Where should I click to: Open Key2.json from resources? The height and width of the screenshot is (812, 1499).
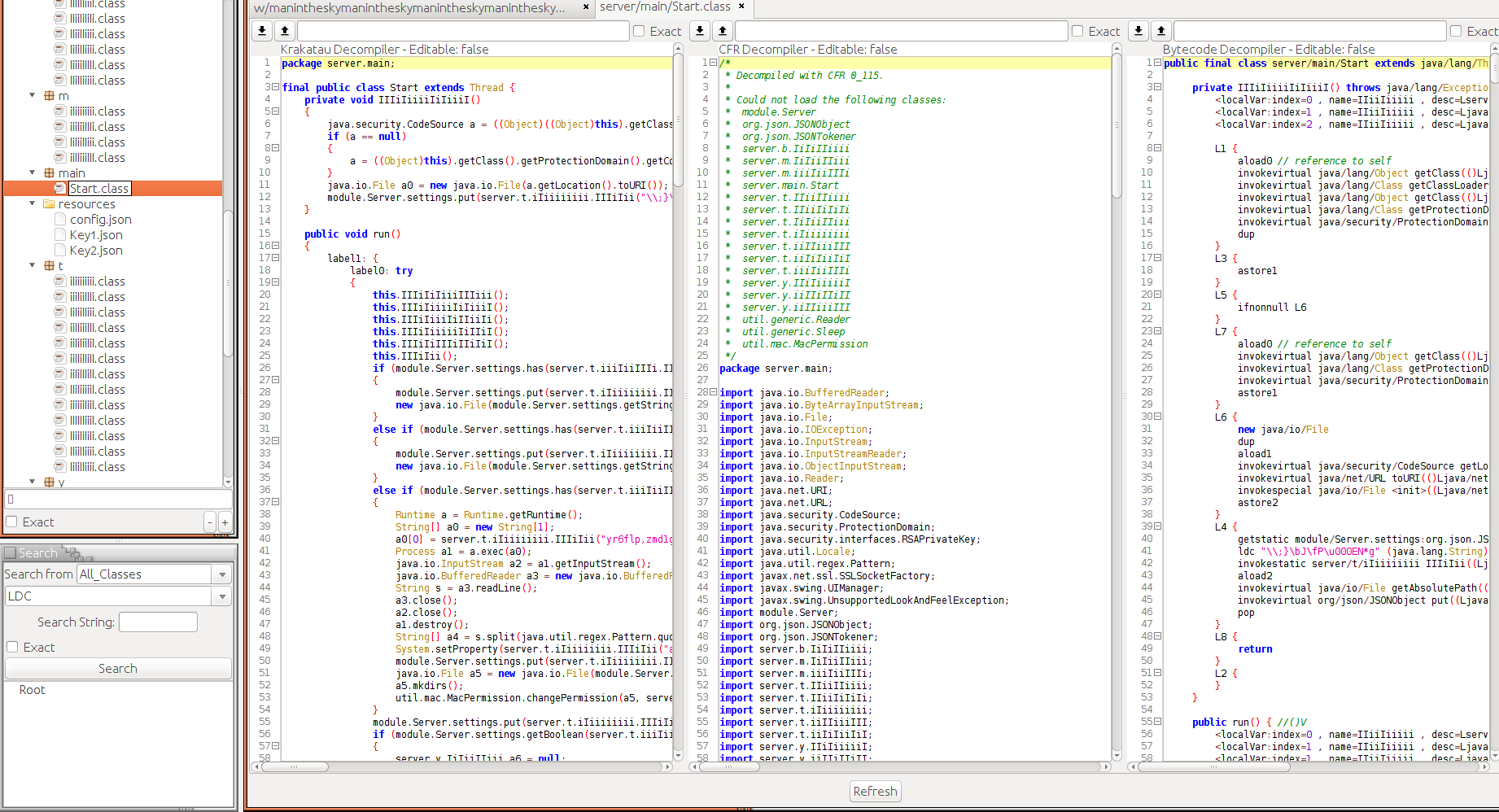click(96, 251)
